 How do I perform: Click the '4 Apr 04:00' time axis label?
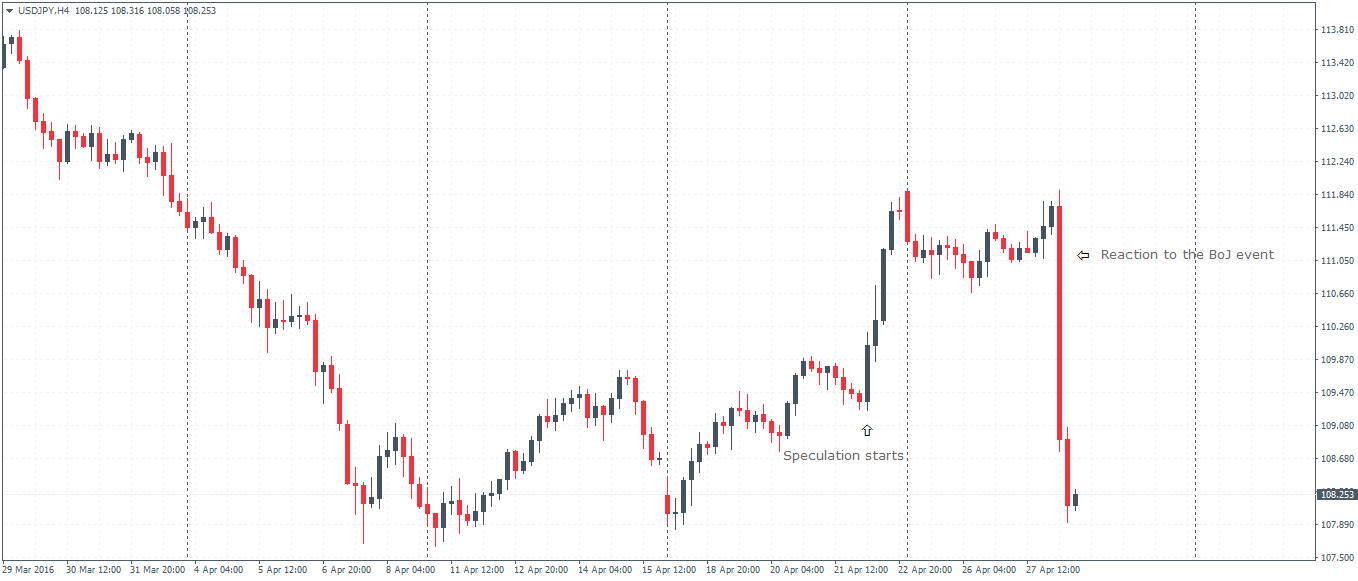[219, 570]
